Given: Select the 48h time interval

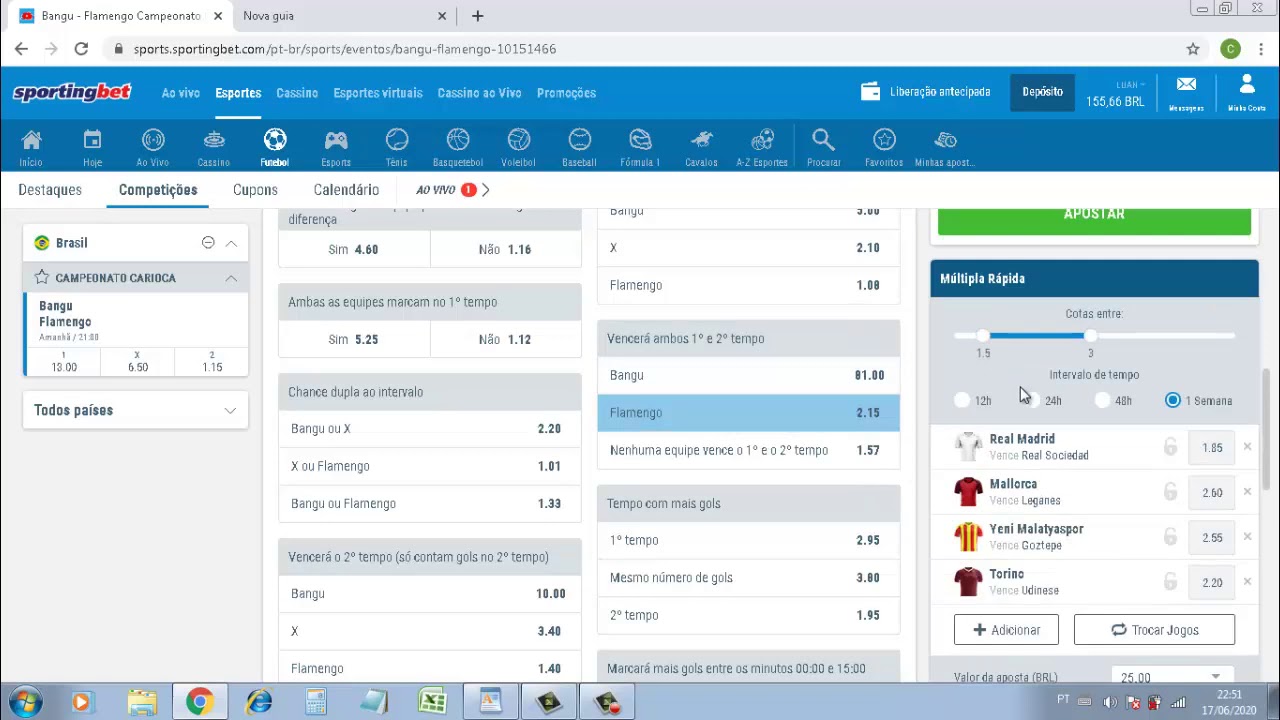Looking at the screenshot, I should point(1102,401).
